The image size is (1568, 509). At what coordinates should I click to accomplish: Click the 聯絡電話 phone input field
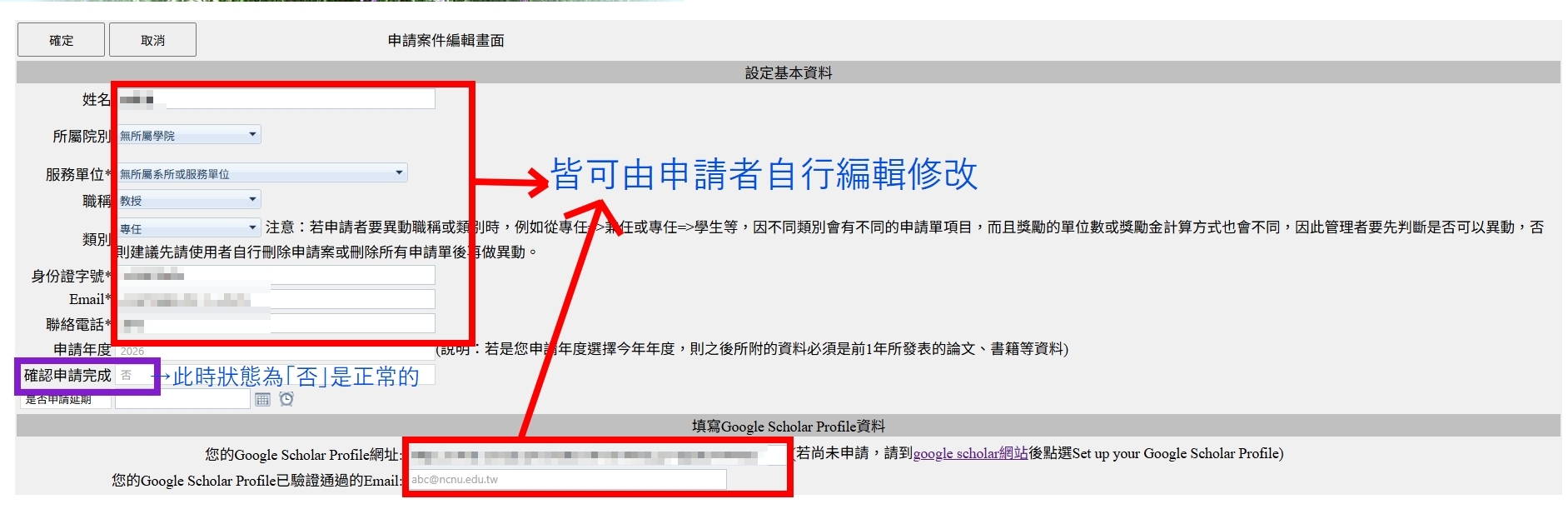click(275, 324)
